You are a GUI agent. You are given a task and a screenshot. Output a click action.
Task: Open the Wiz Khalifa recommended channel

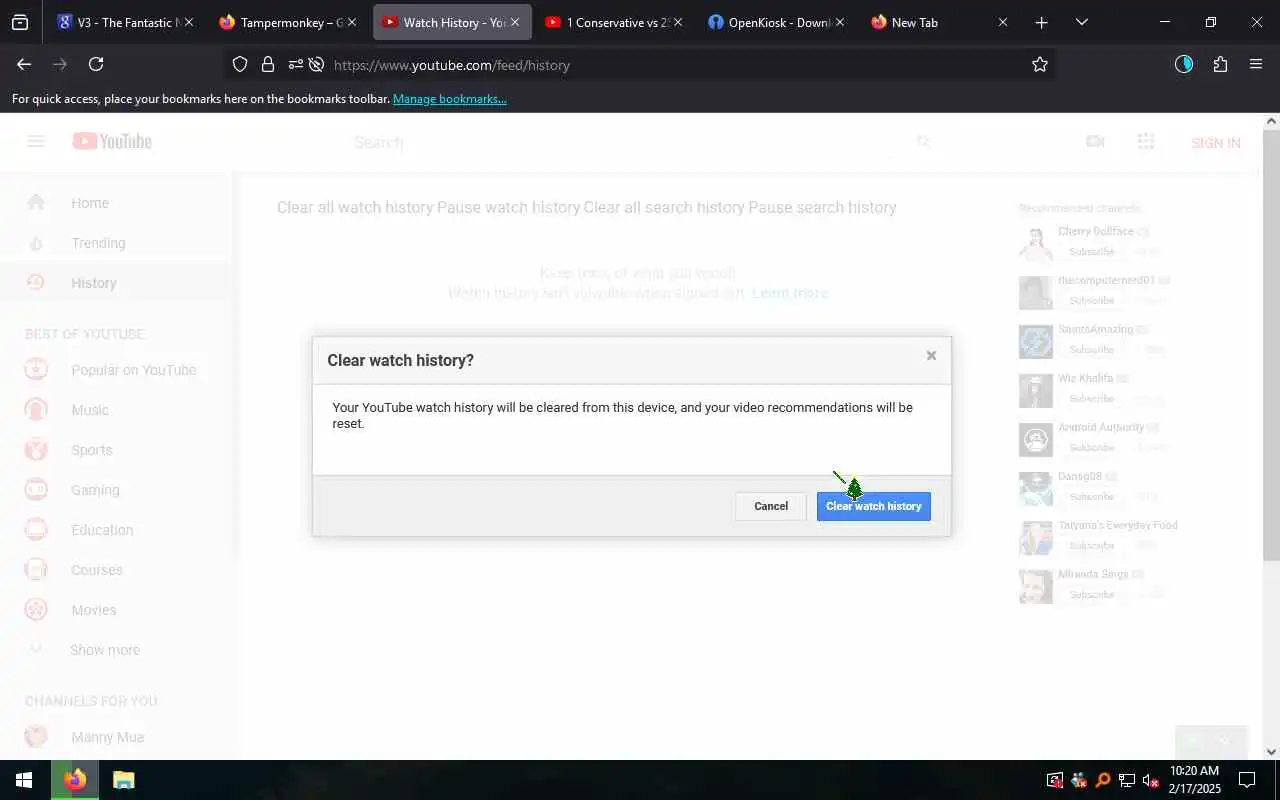tap(1085, 379)
